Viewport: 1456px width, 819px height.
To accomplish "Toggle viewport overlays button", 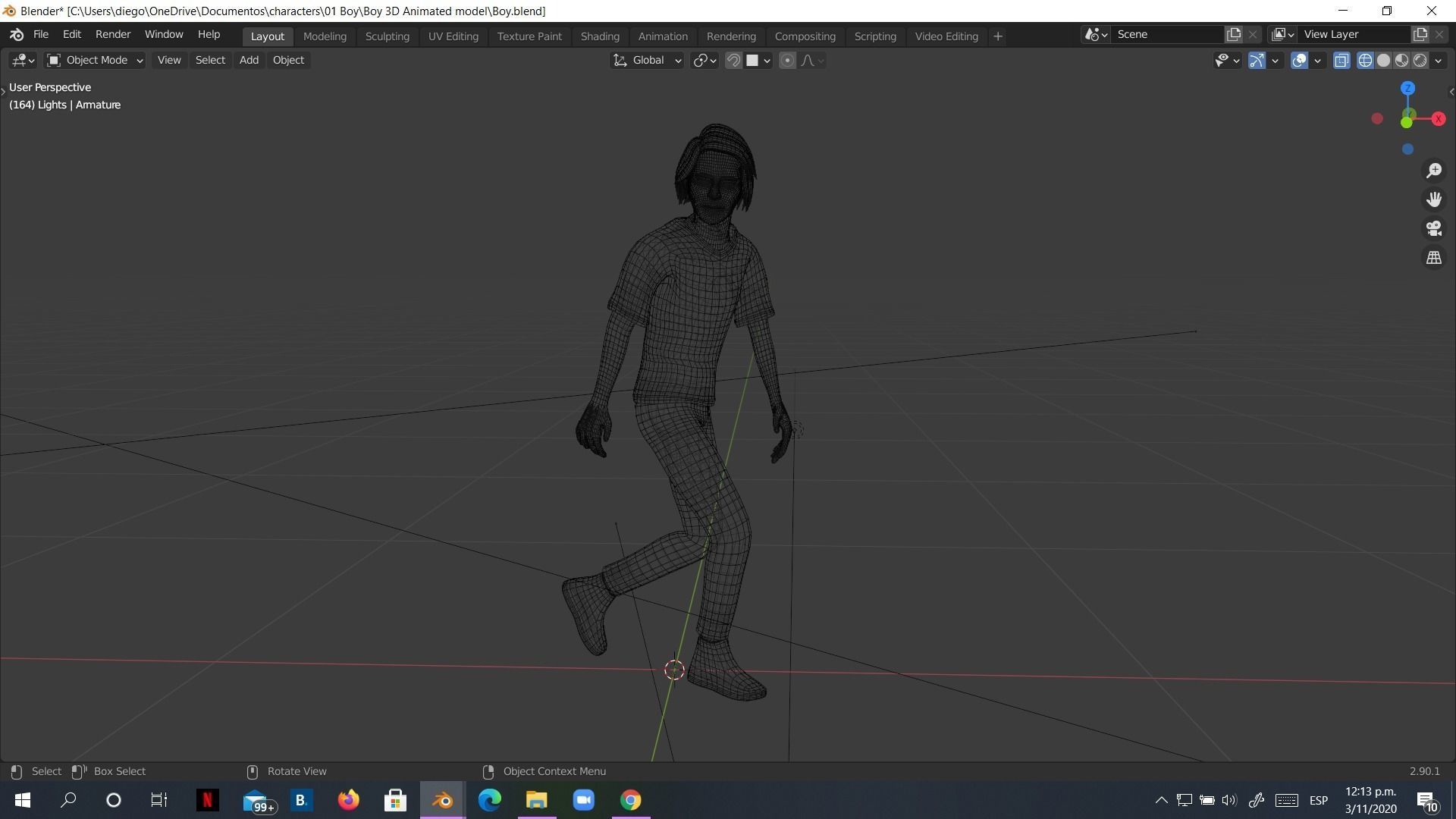I will tap(1299, 61).
